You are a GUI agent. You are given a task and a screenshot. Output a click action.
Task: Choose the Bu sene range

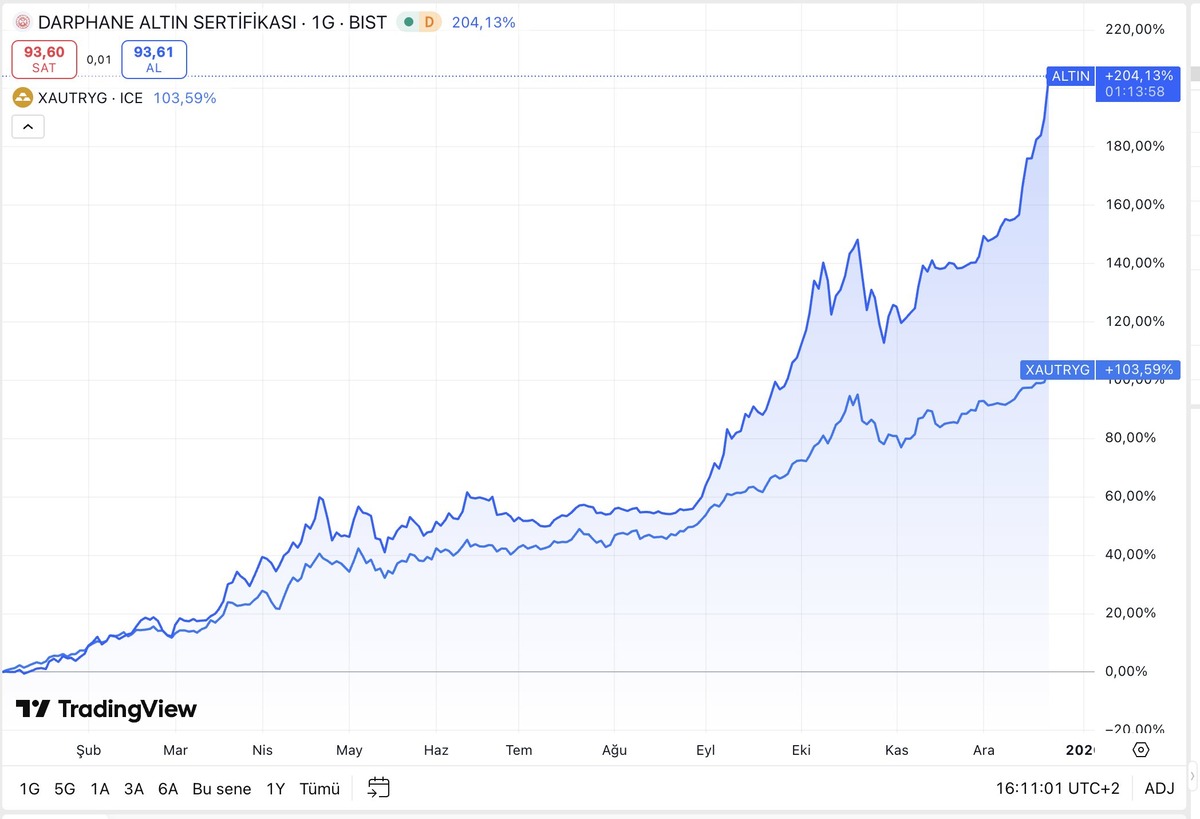point(222,788)
